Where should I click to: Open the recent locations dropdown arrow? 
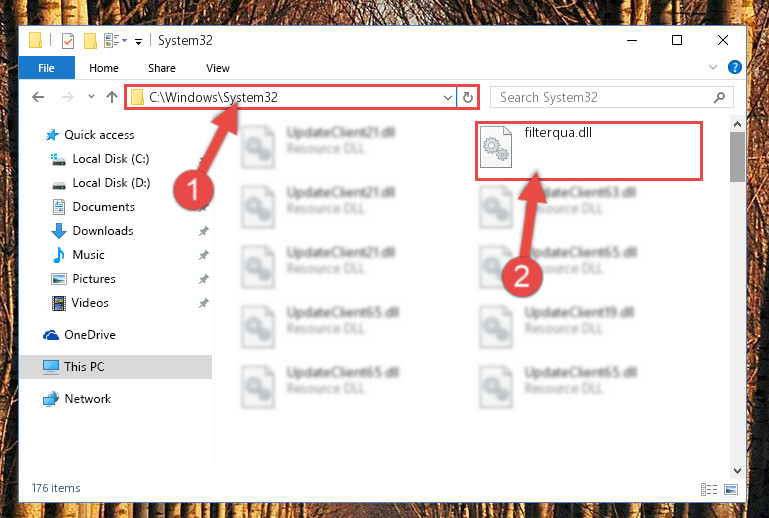coord(91,97)
